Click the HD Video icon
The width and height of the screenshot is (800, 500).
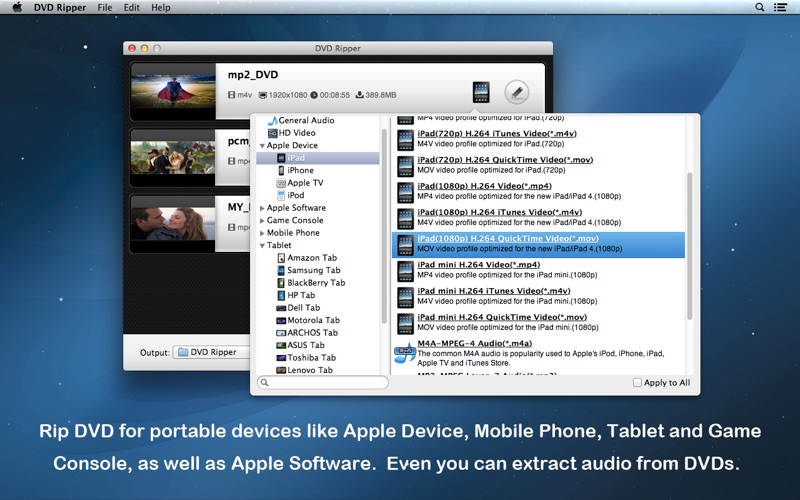tap(272, 133)
